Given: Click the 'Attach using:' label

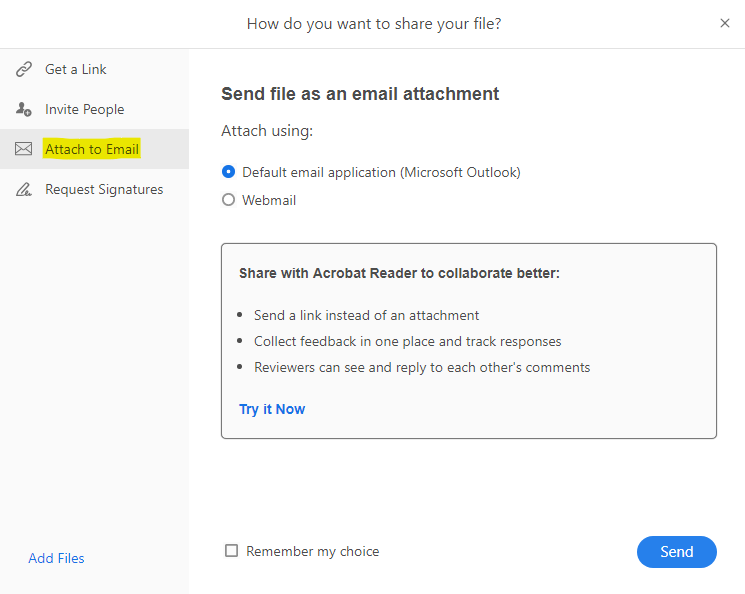Looking at the screenshot, I should pos(267,131).
